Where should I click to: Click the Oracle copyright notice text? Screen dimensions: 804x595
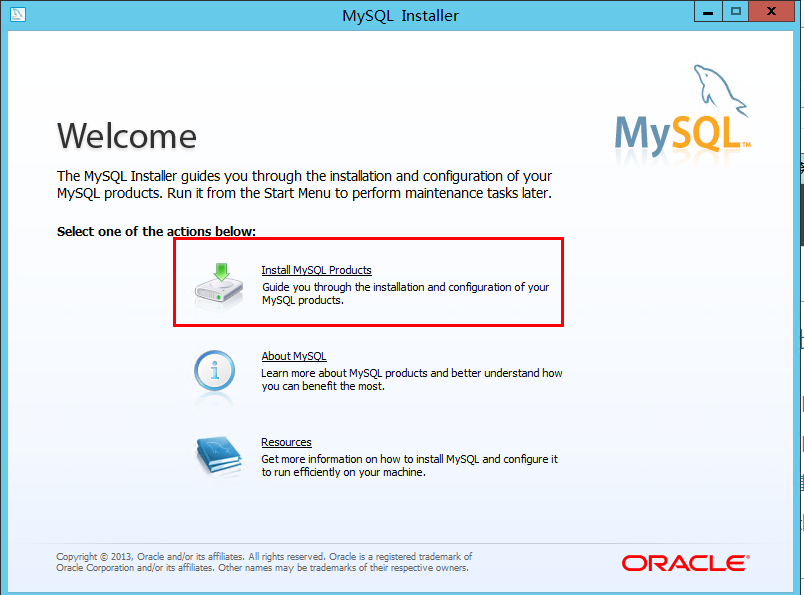pyautogui.click(x=264, y=562)
